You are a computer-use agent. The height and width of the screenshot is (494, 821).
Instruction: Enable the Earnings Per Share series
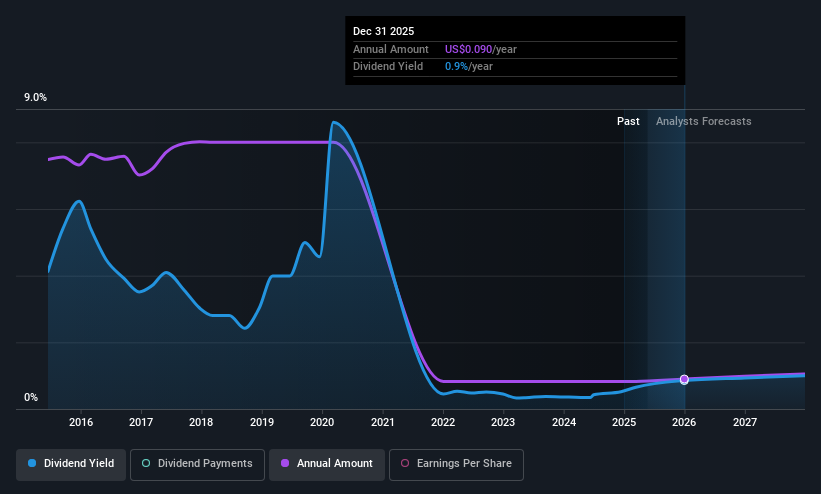coord(456,464)
